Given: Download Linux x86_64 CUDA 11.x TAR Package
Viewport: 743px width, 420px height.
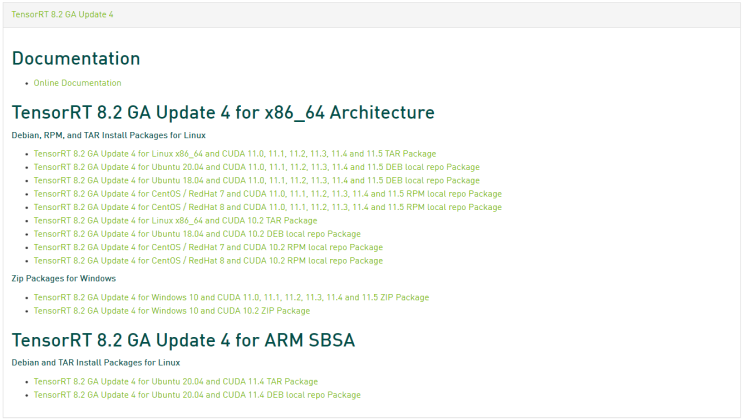Looking at the screenshot, I should pyautogui.click(x=235, y=154).
